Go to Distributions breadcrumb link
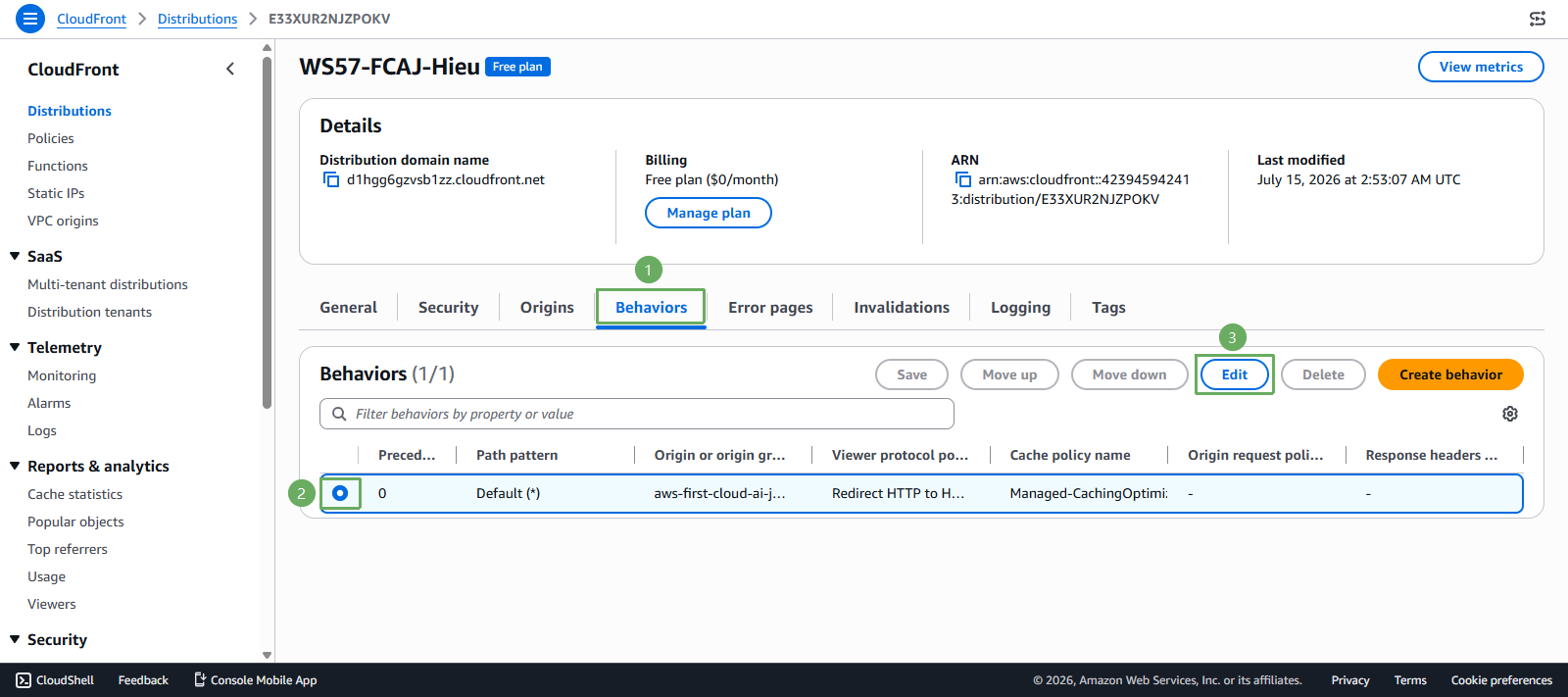Viewport: 1568px width, 697px height. (x=197, y=19)
